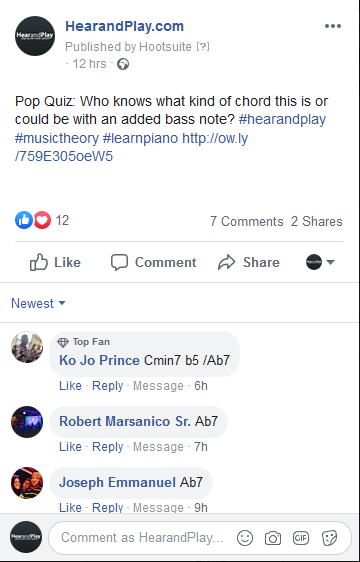Attach a photo using camera icon
The height and width of the screenshot is (562, 360).
(x=273, y=538)
